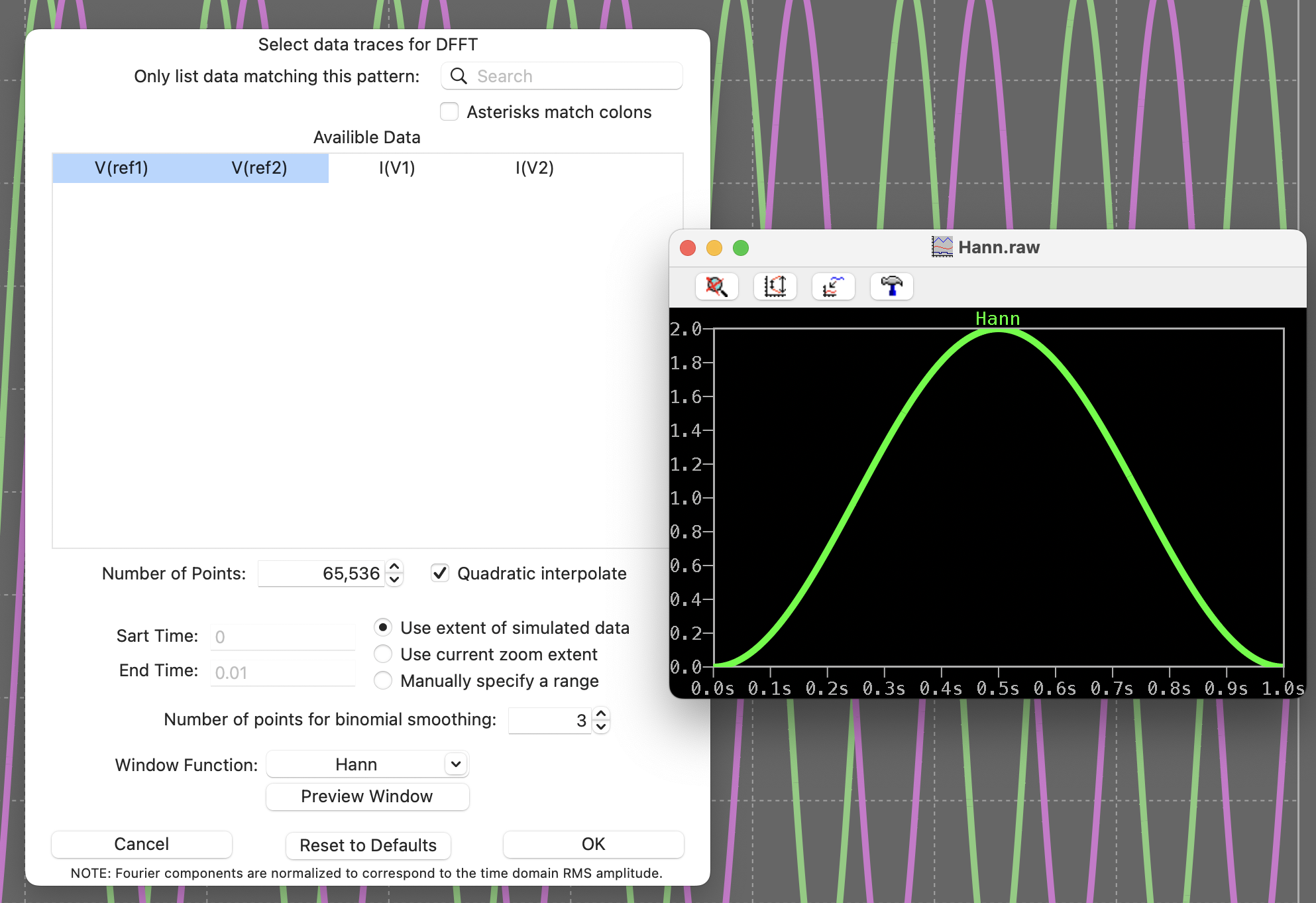Click the Hann trace label above plot

pos(997,319)
